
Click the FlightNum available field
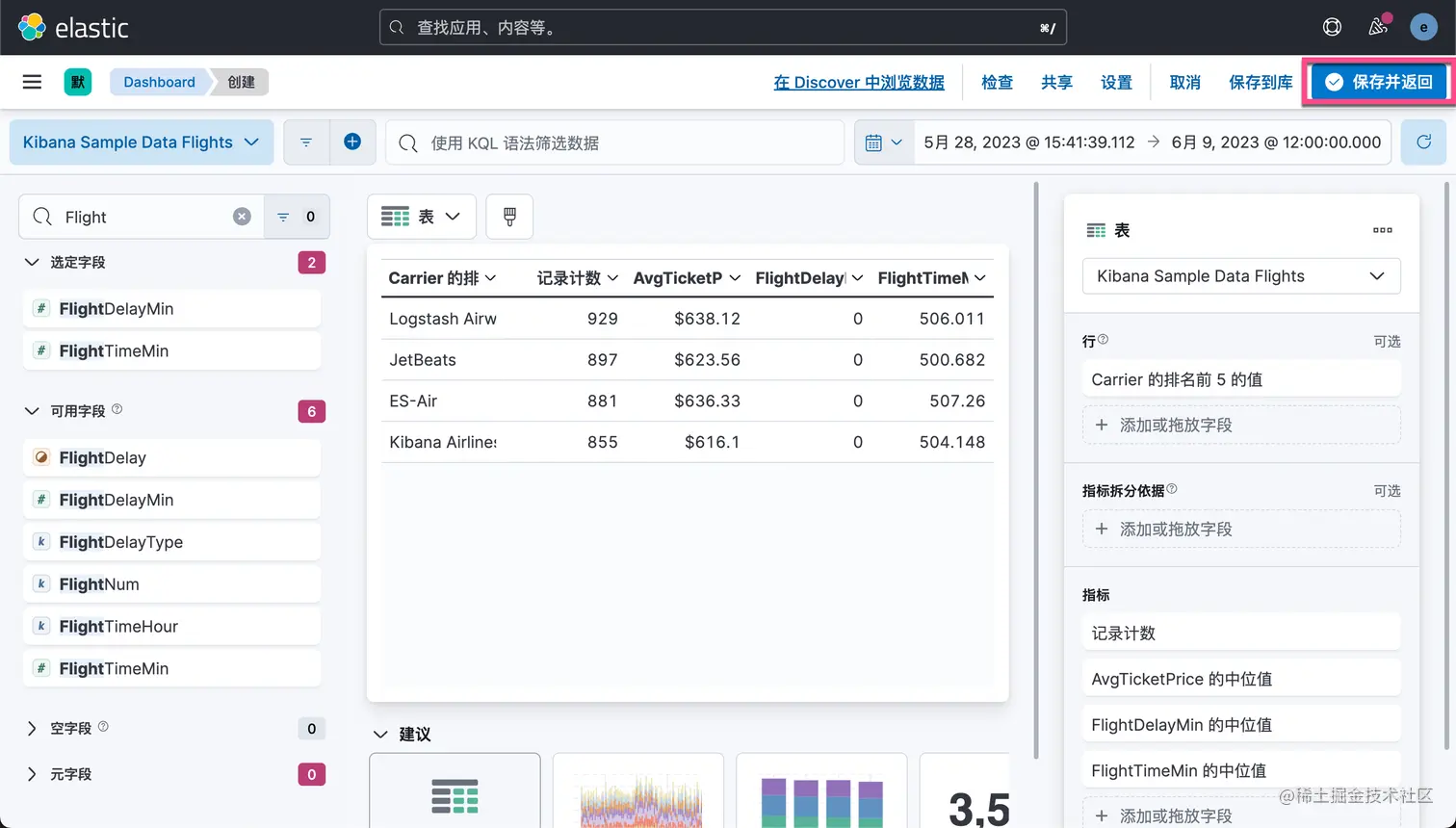click(171, 584)
